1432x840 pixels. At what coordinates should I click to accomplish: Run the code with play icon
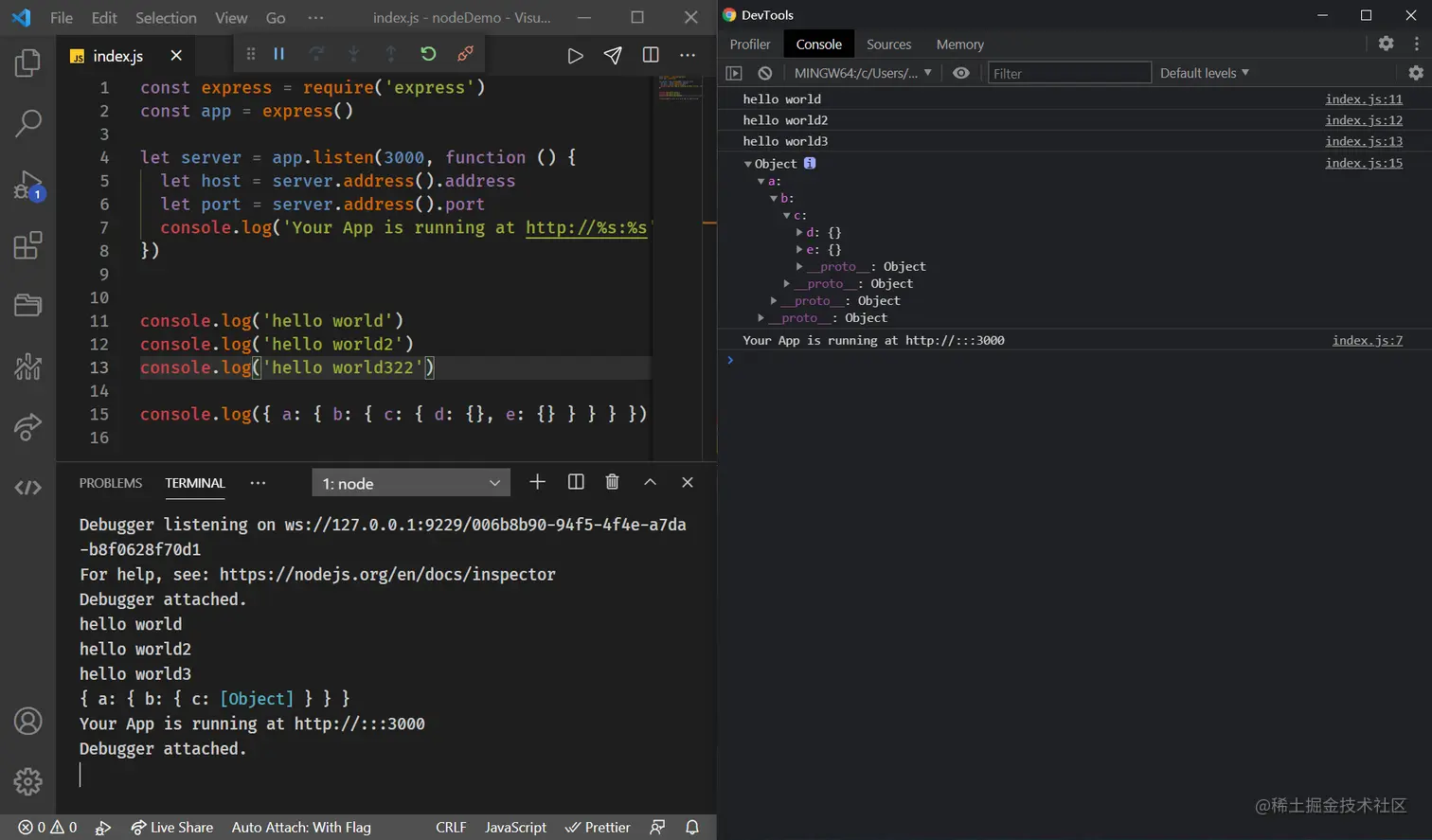(575, 56)
